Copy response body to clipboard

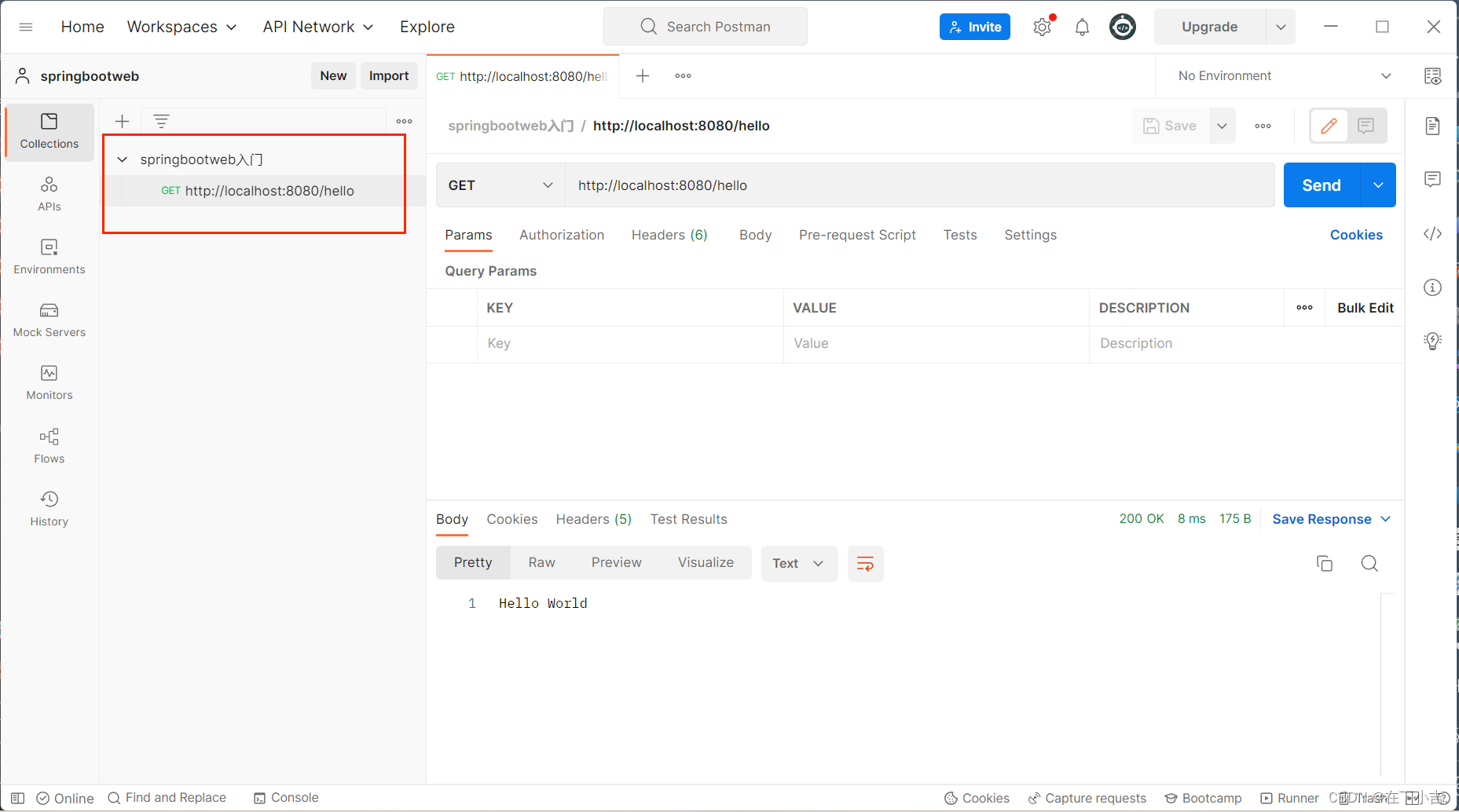coord(1325,563)
